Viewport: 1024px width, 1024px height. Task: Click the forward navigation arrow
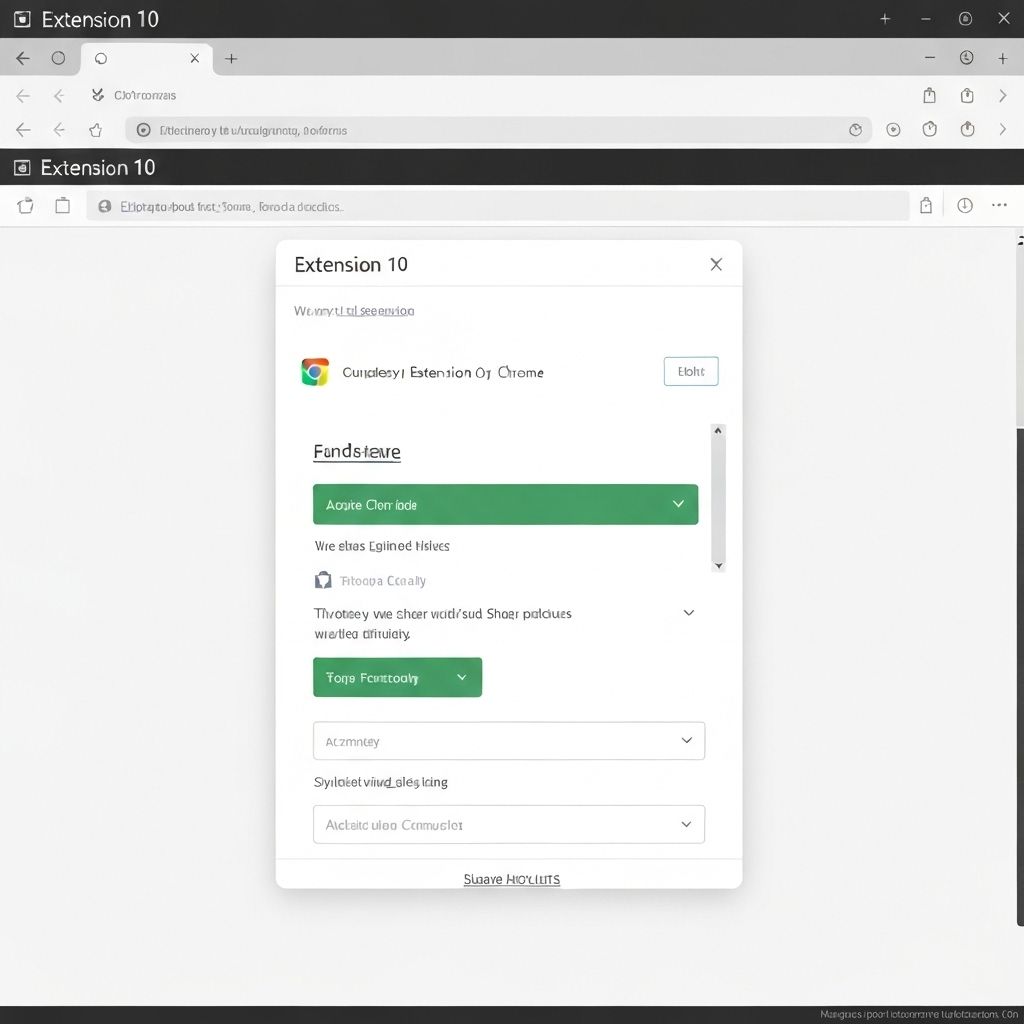(x=59, y=129)
